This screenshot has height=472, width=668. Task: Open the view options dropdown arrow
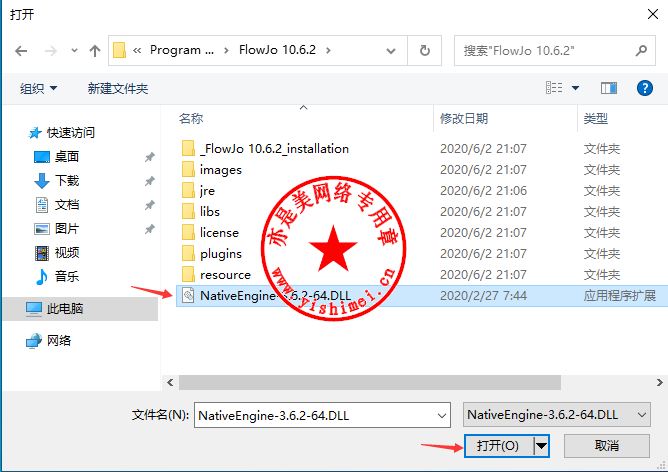pos(576,88)
